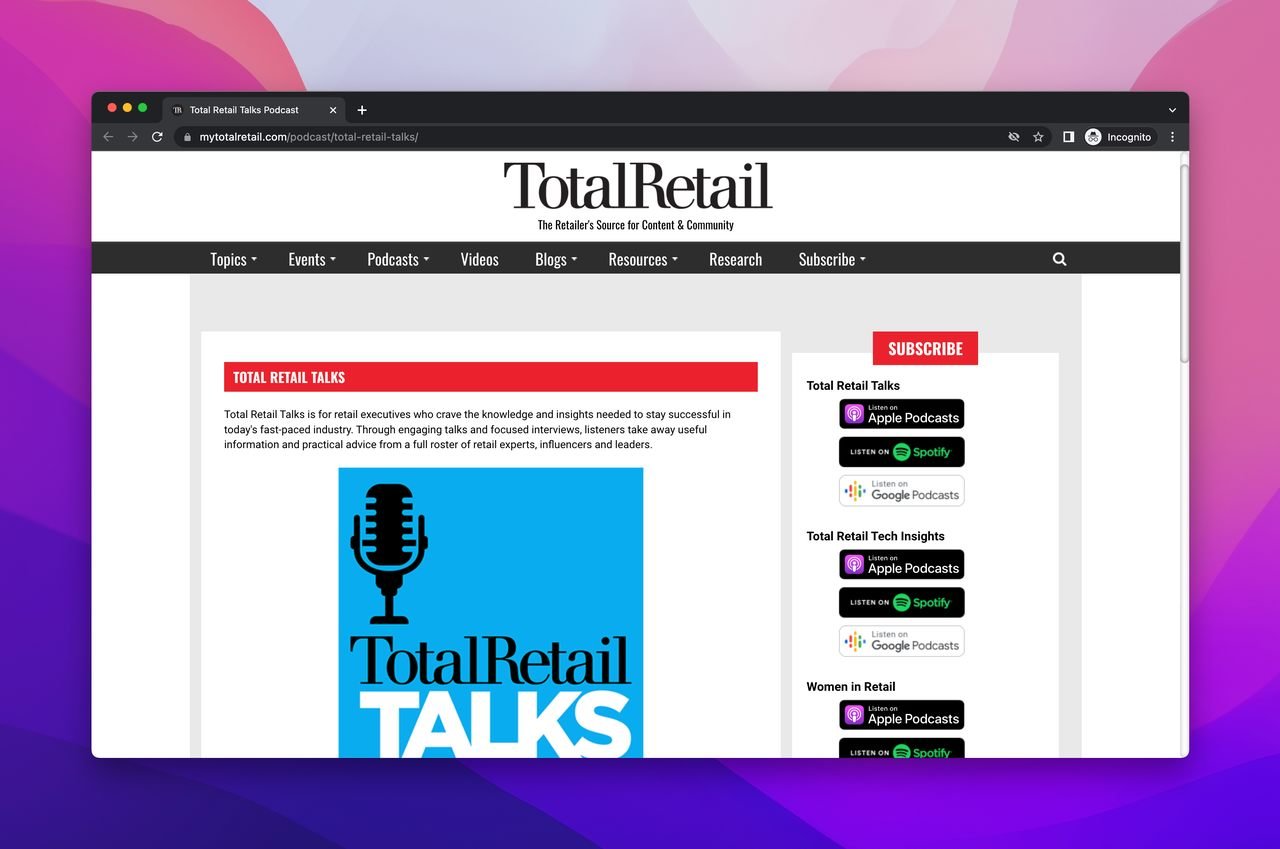The height and width of the screenshot is (849, 1280).
Task: Open the Chrome three-dot menu
Action: pos(1172,137)
